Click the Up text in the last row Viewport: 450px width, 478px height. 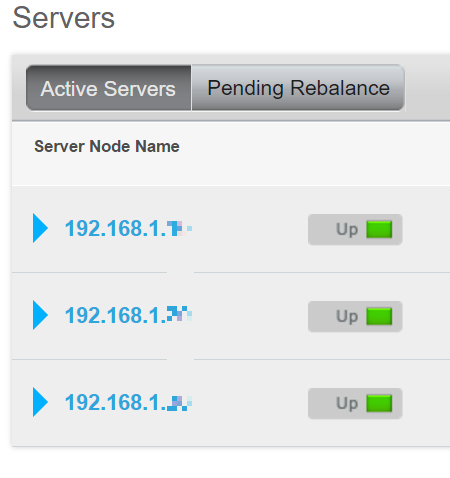(x=347, y=404)
